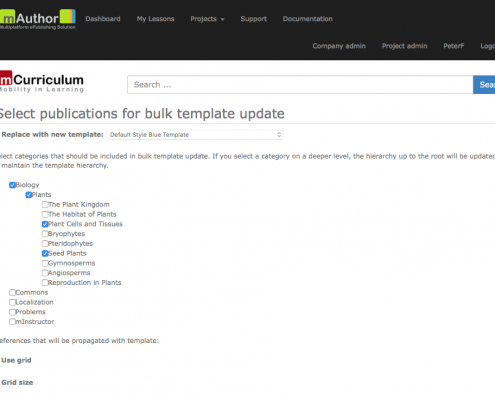This screenshot has width=495, height=400.
Task: Open the PeterF user profile
Action: pyautogui.click(x=454, y=46)
